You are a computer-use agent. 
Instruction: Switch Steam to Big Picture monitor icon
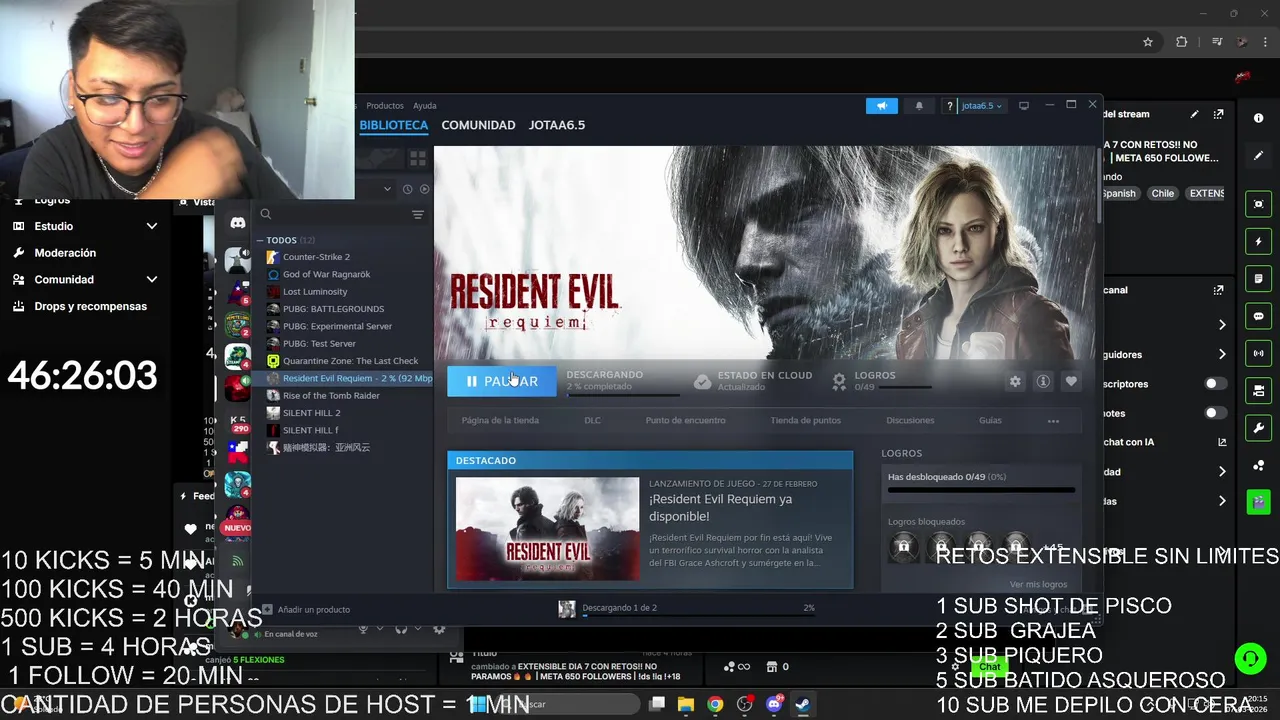(x=1024, y=106)
